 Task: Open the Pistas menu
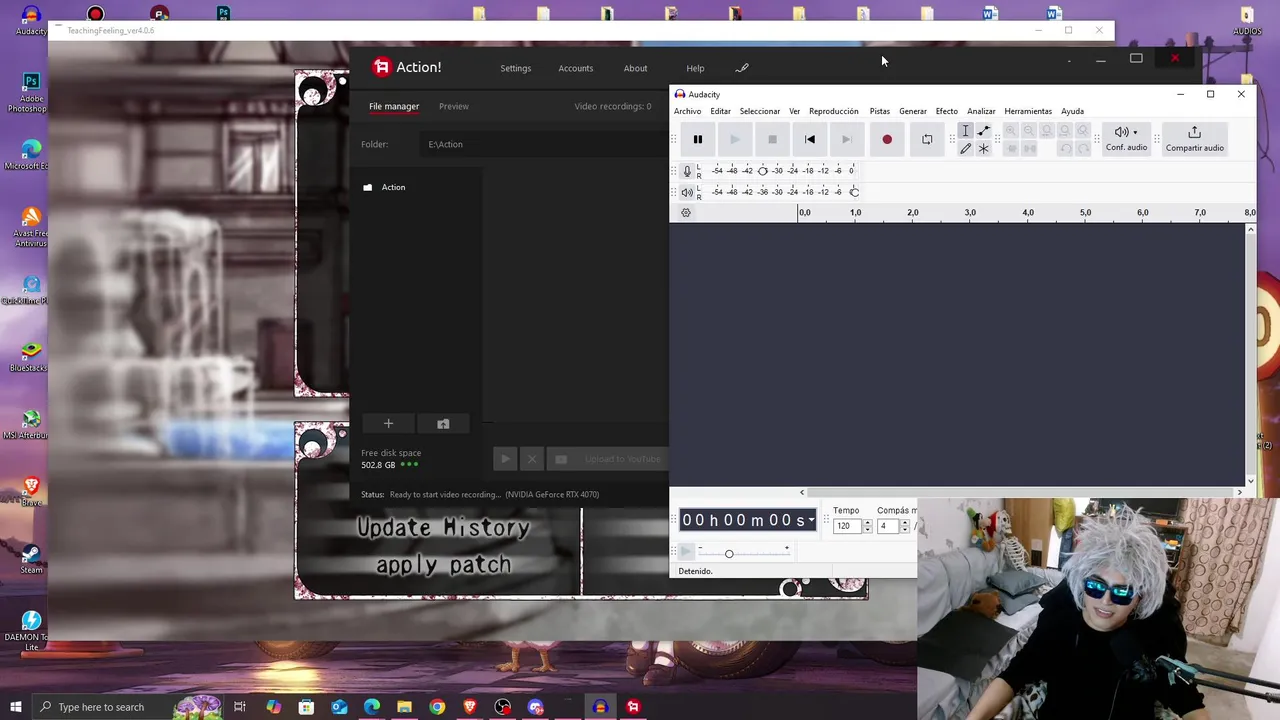[879, 111]
